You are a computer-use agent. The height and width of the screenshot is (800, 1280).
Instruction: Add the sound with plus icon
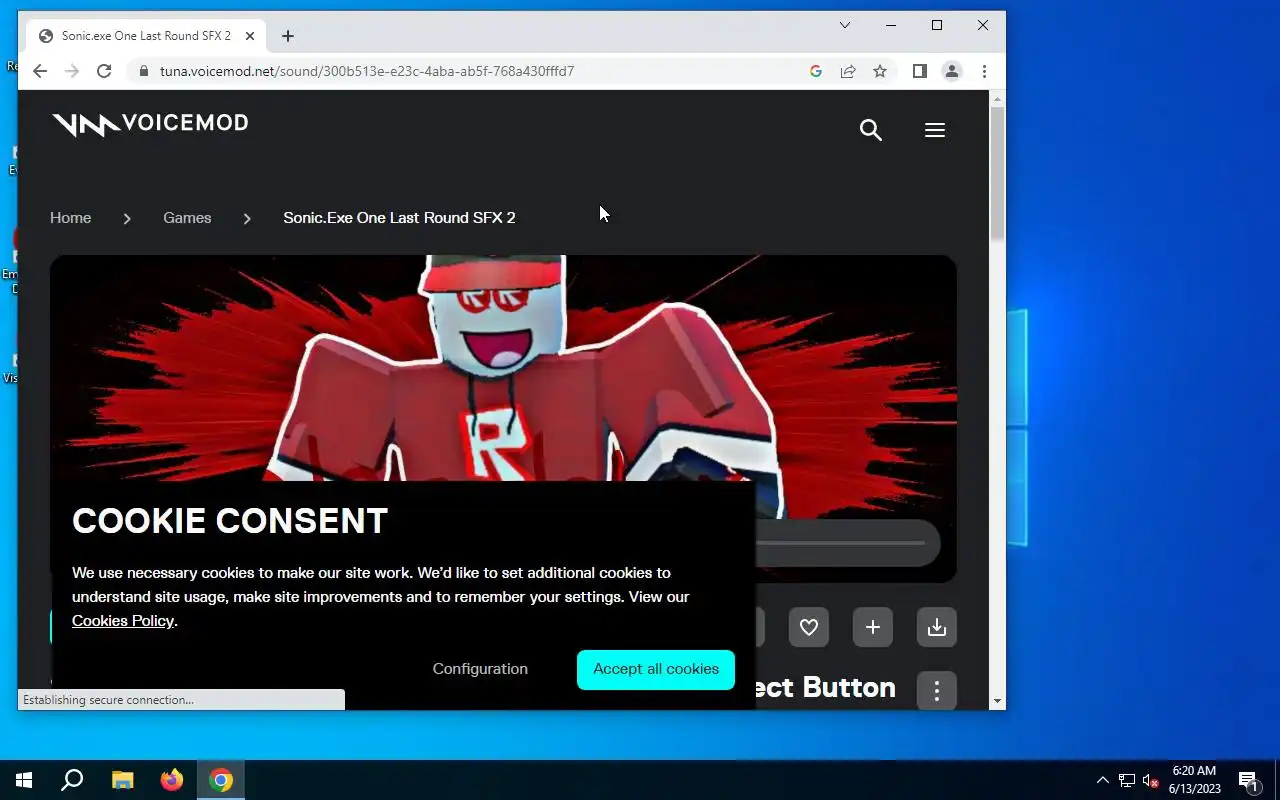click(873, 627)
